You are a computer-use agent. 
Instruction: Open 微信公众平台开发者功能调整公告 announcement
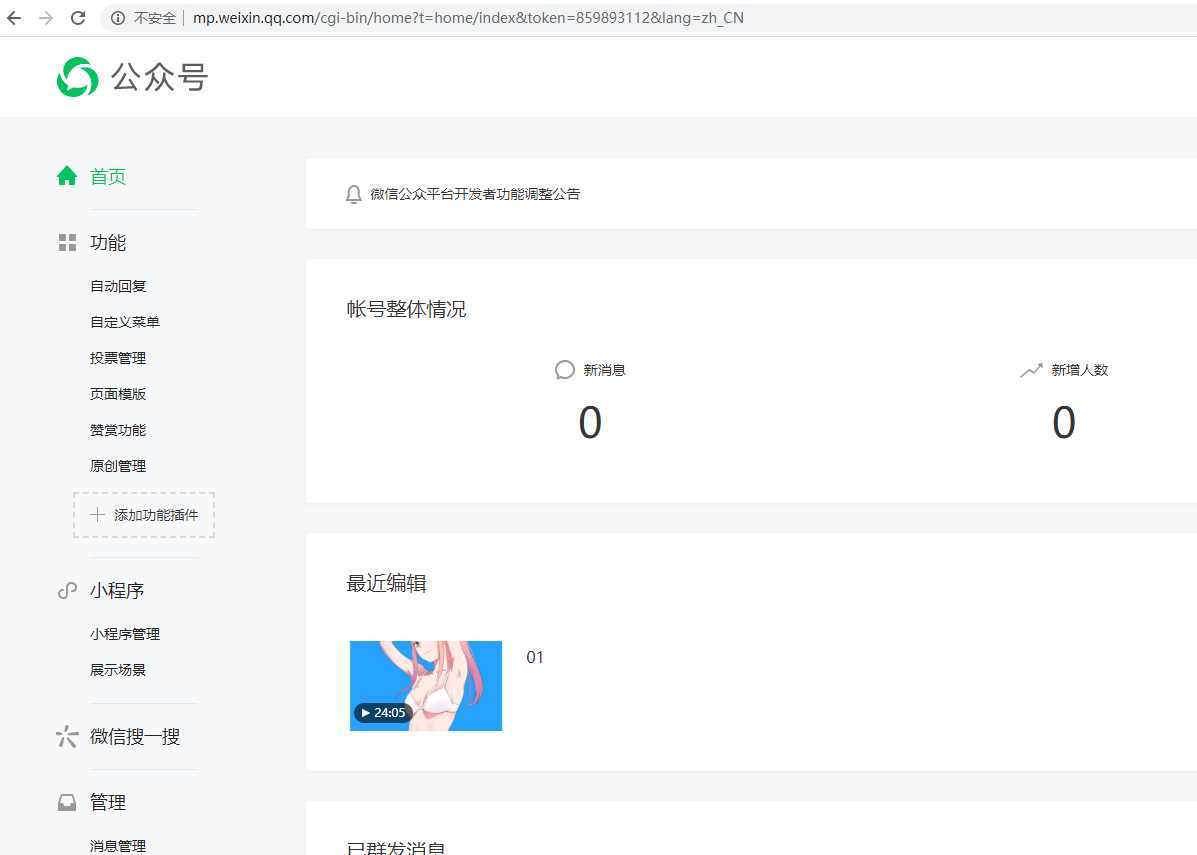point(475,194)
